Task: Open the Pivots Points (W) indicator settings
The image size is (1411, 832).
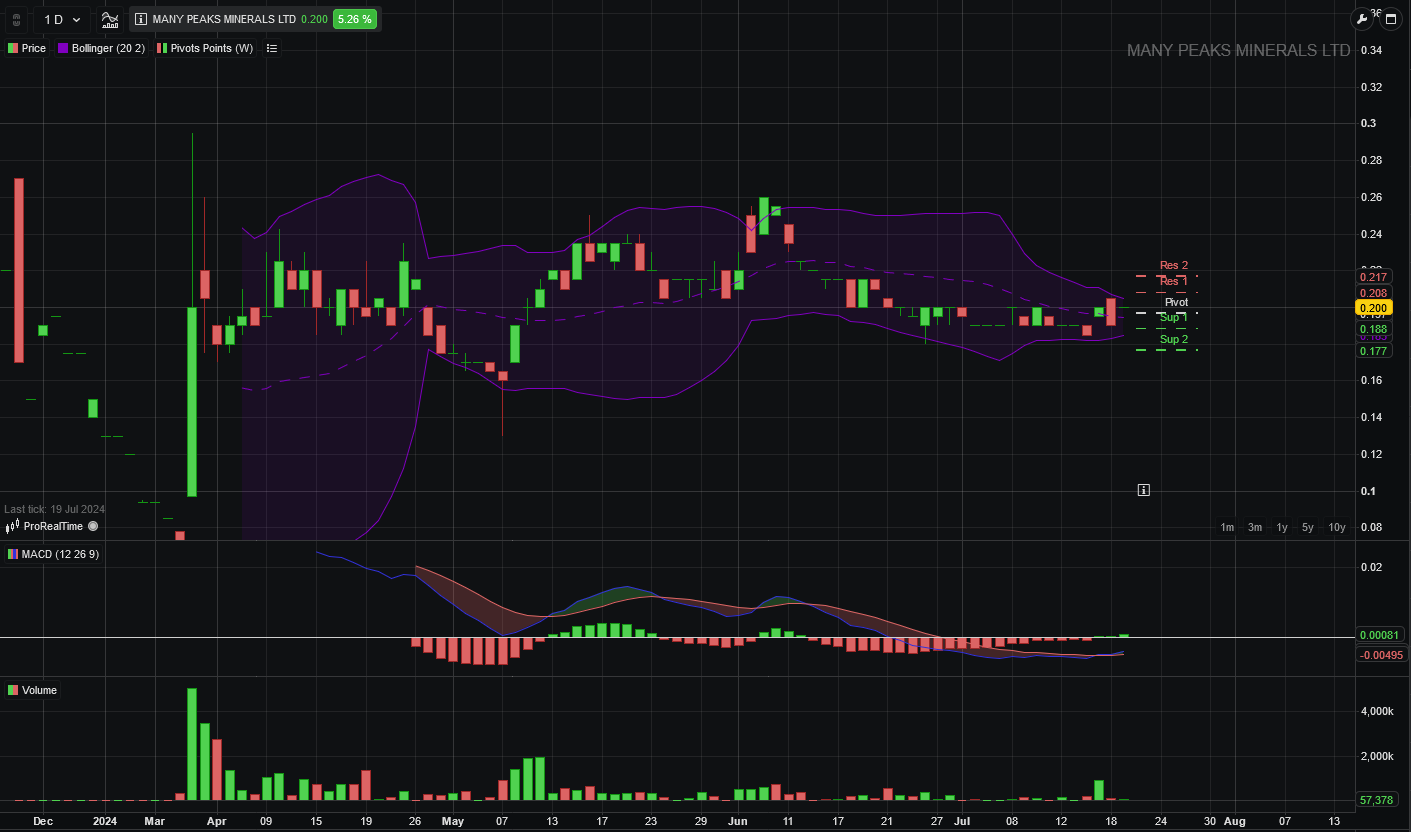Action: pos(207,48)
